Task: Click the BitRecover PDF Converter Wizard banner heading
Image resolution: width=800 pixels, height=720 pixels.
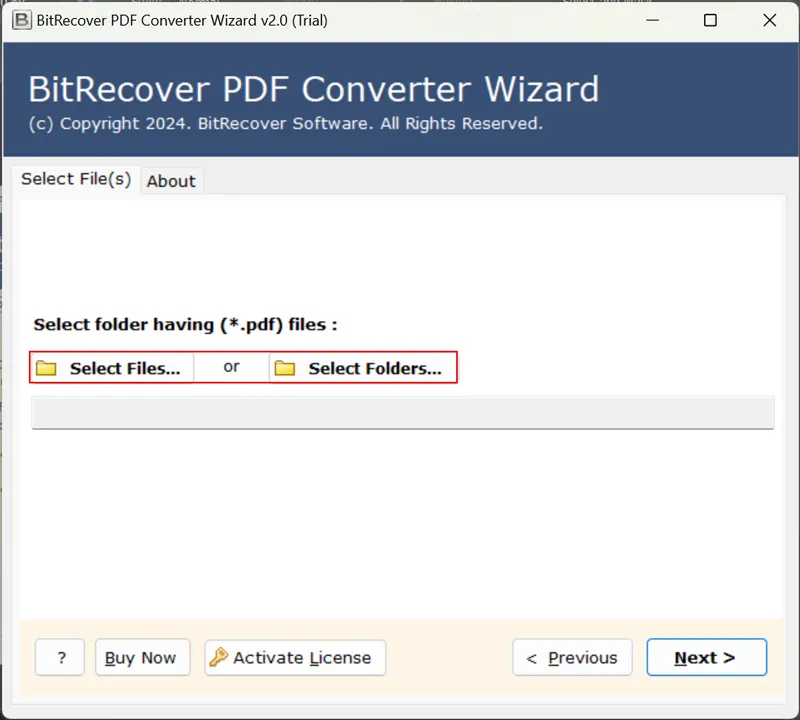Action: pyautogui.click(x=313, y=89)
